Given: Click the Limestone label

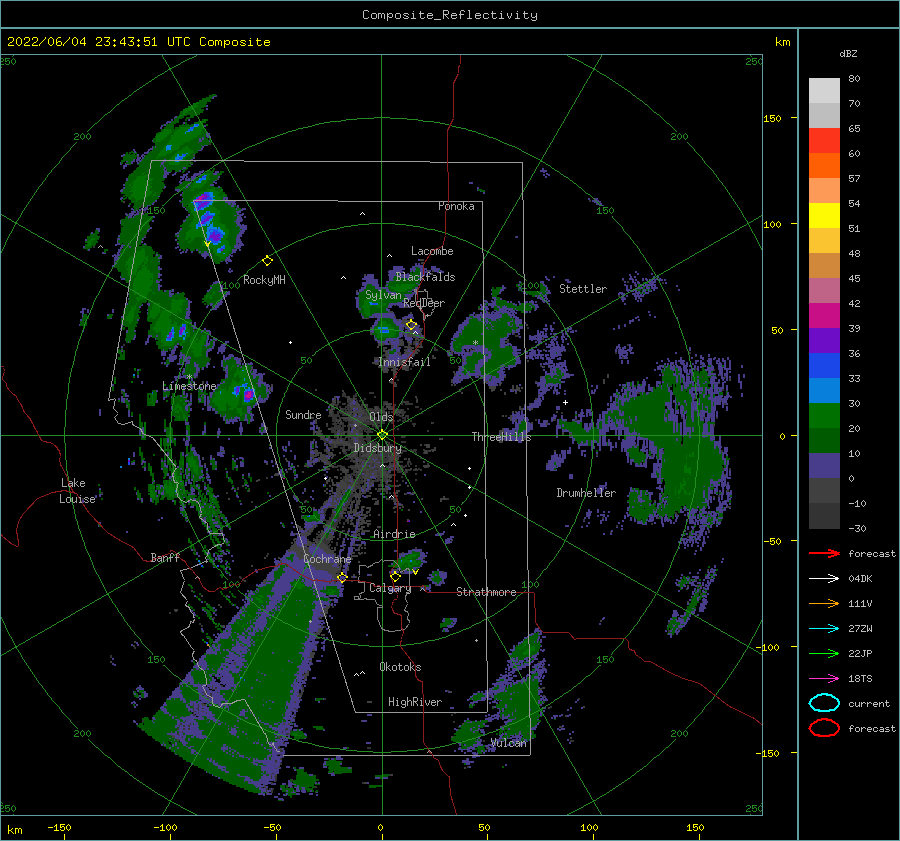Looking at the screenshot, I should coord(189,386).
